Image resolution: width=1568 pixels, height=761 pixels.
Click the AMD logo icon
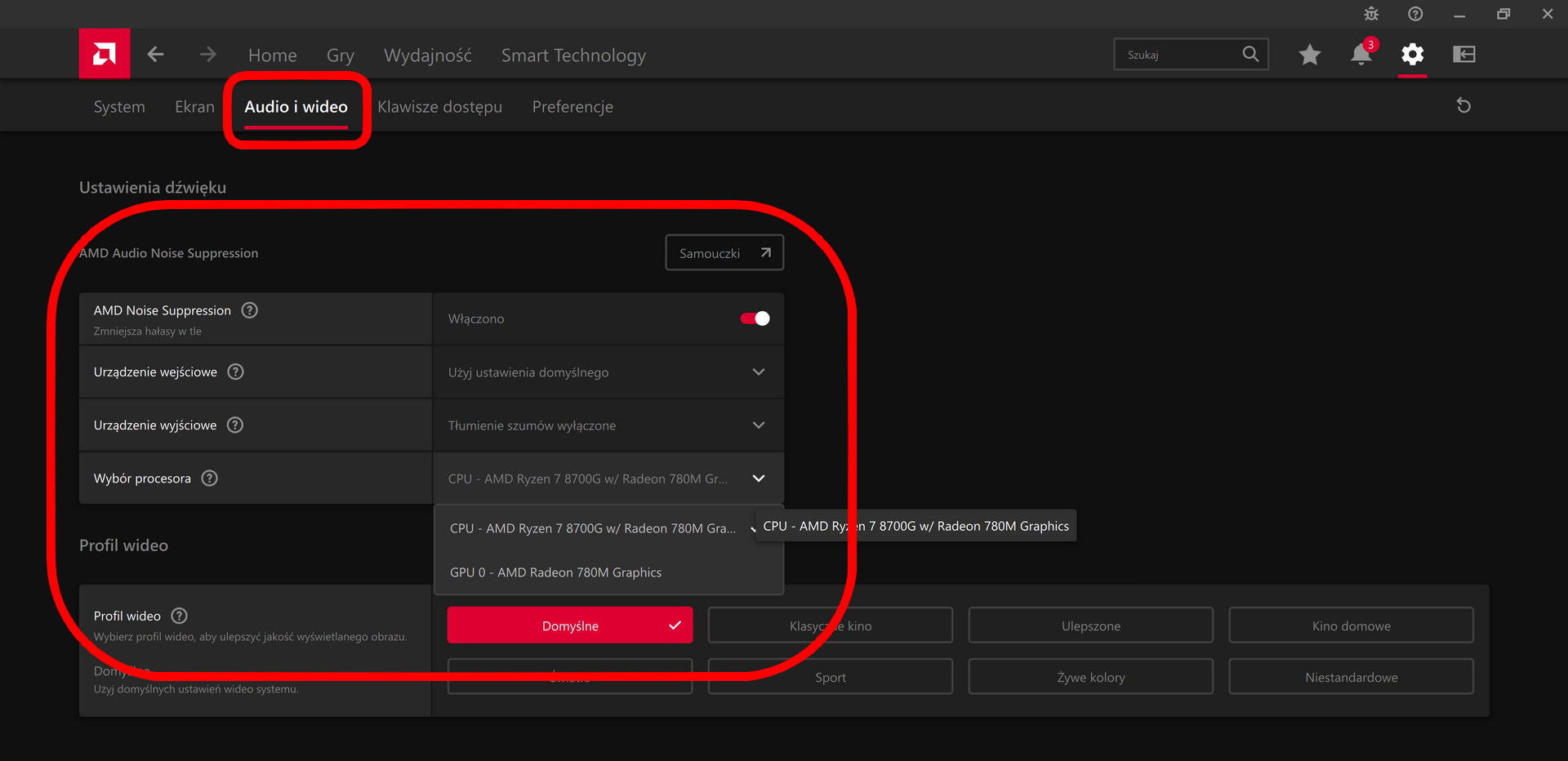pyautogui.click(x=105, y=54)
